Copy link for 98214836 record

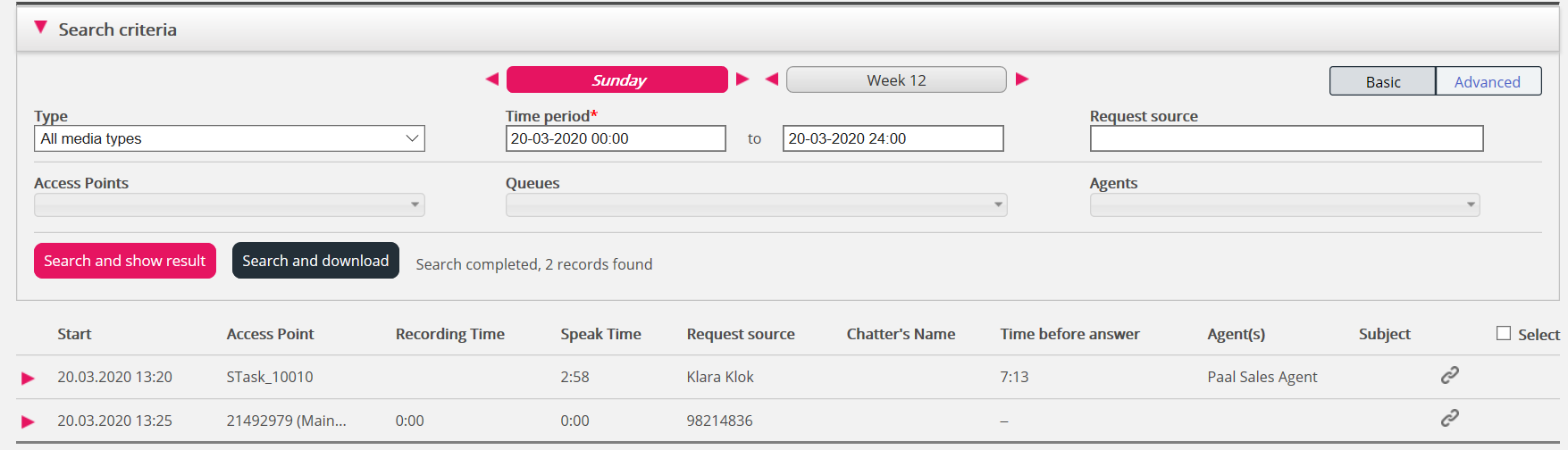(1449, 418)
